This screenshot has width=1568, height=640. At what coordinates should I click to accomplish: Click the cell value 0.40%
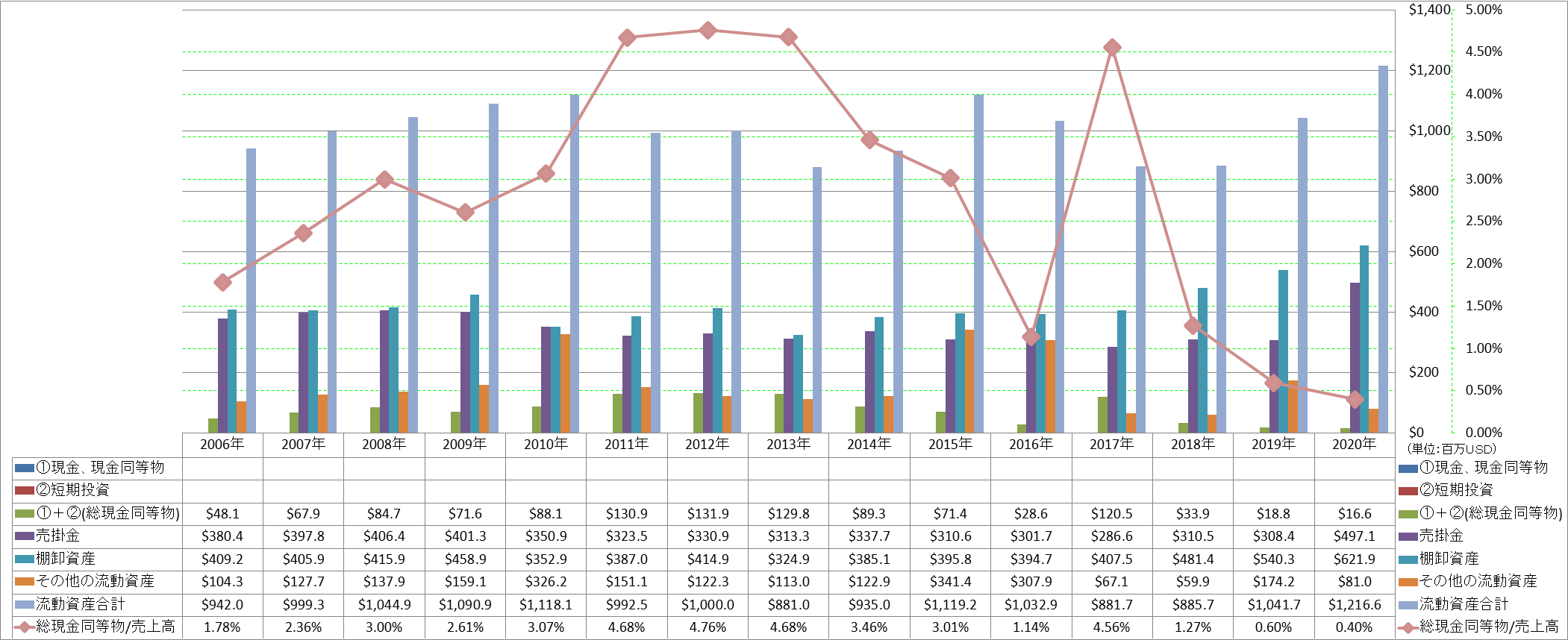(x=1355, y=627)
